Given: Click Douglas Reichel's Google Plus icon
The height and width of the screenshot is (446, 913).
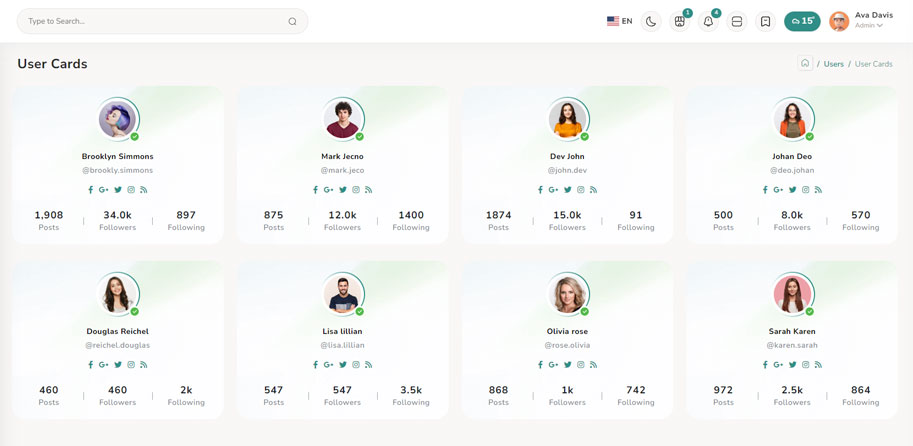Looking at the screenshot, I should pyautogui.click(x=103, y=365).
